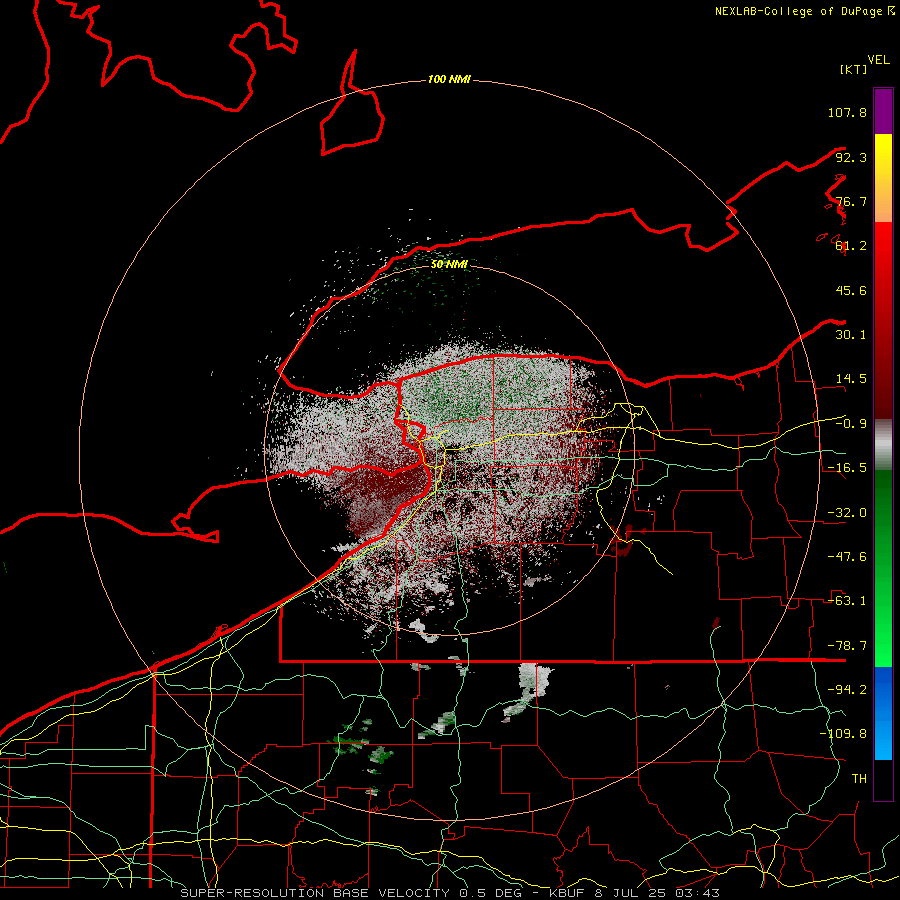The height and width of the screenshot is (900, 900).
Task: Click the 100 NMI range ring label
Action: click(449, 79)
